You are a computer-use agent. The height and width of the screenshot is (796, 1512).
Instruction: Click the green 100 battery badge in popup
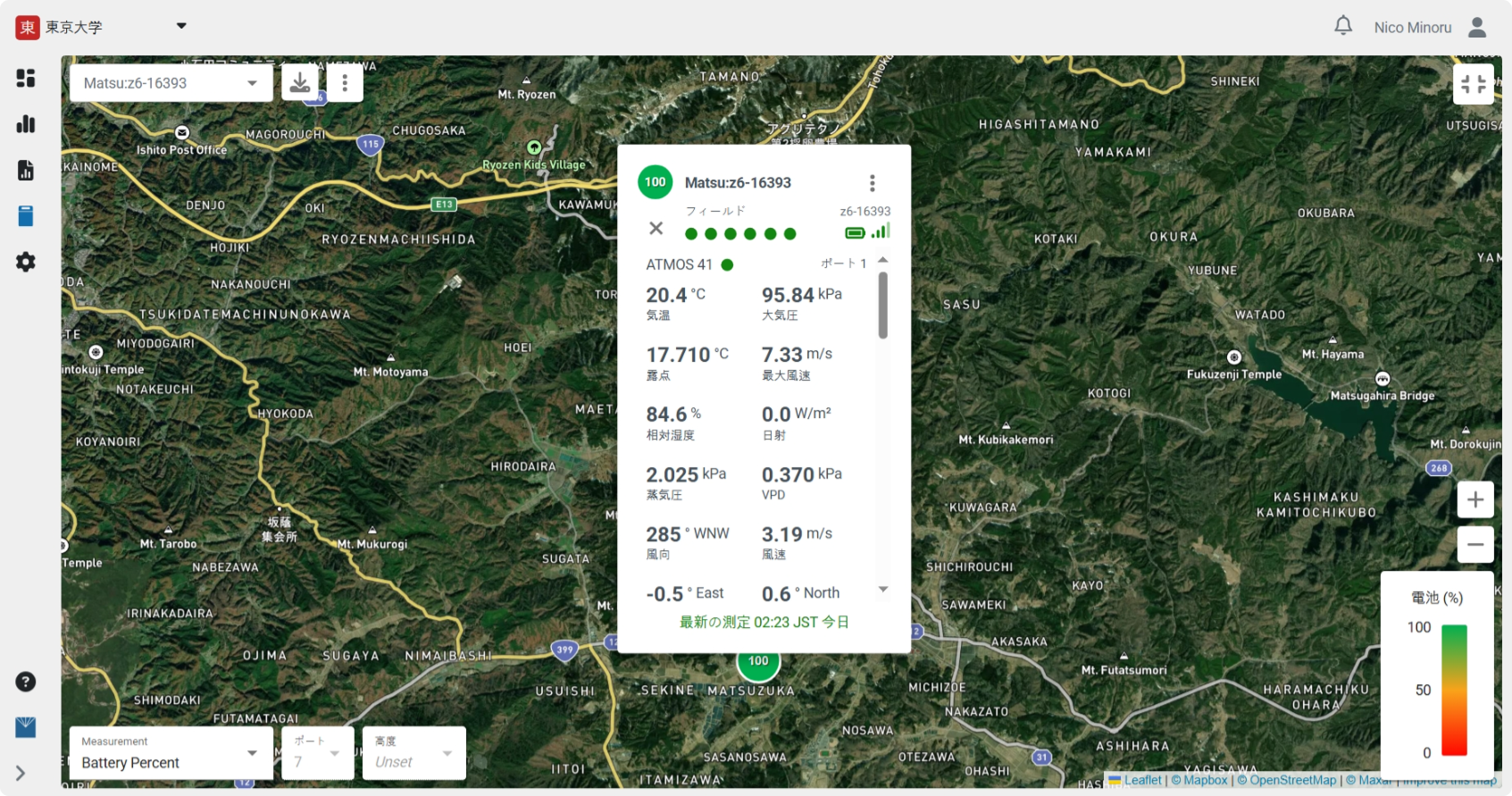click(x=656, y=182)
